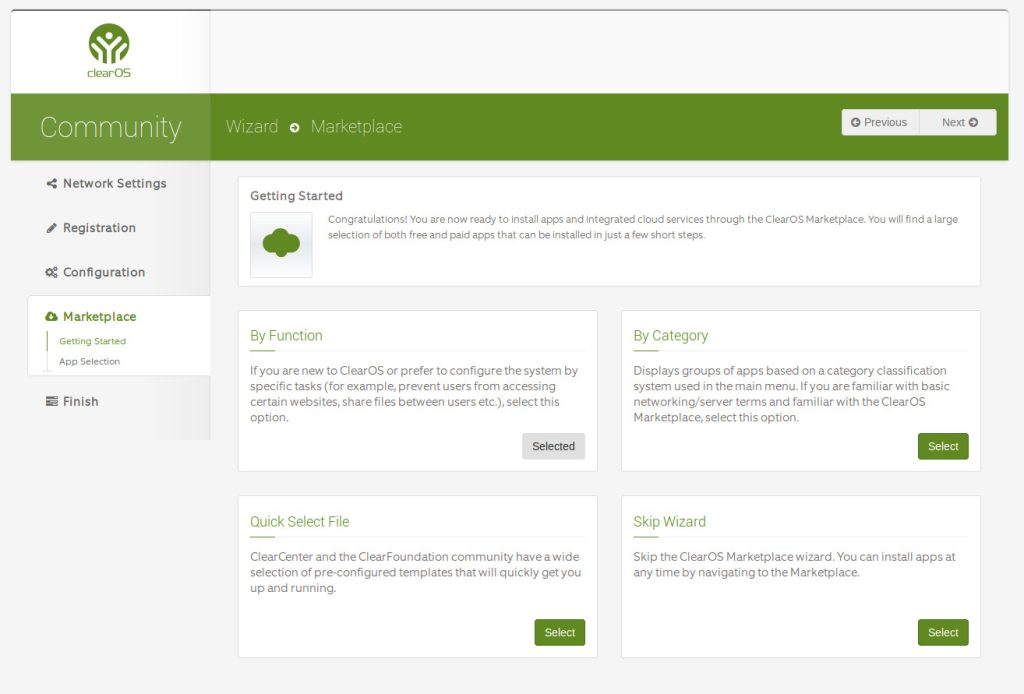Click the Wizard breadcrumb link
Image resolution: width=1024 pixels, height=694 pixels.
252,127
